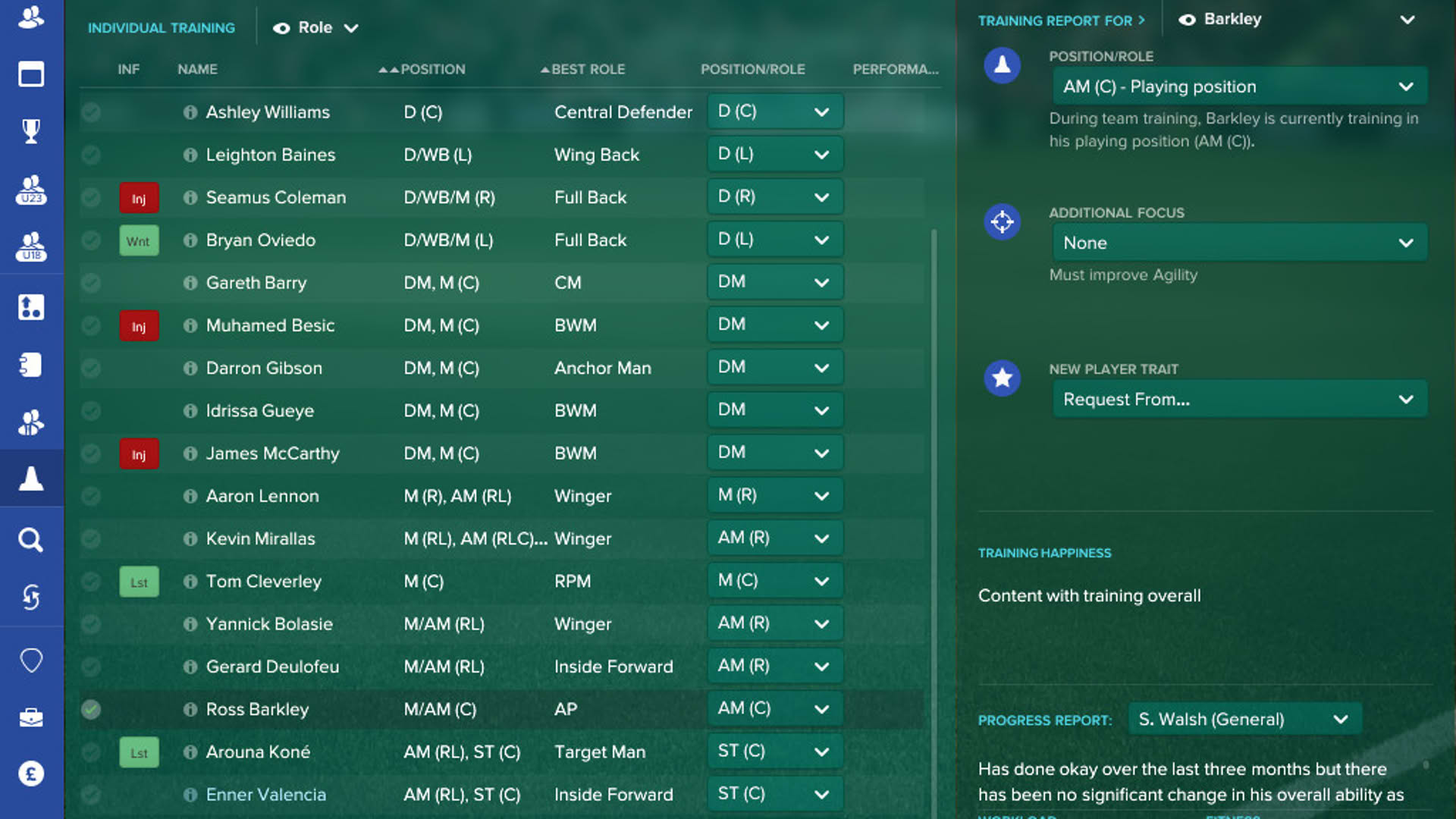The width and height of the screenshot is (1456, 819).
Task: Open the training cone icon
Action: [31, 479]
